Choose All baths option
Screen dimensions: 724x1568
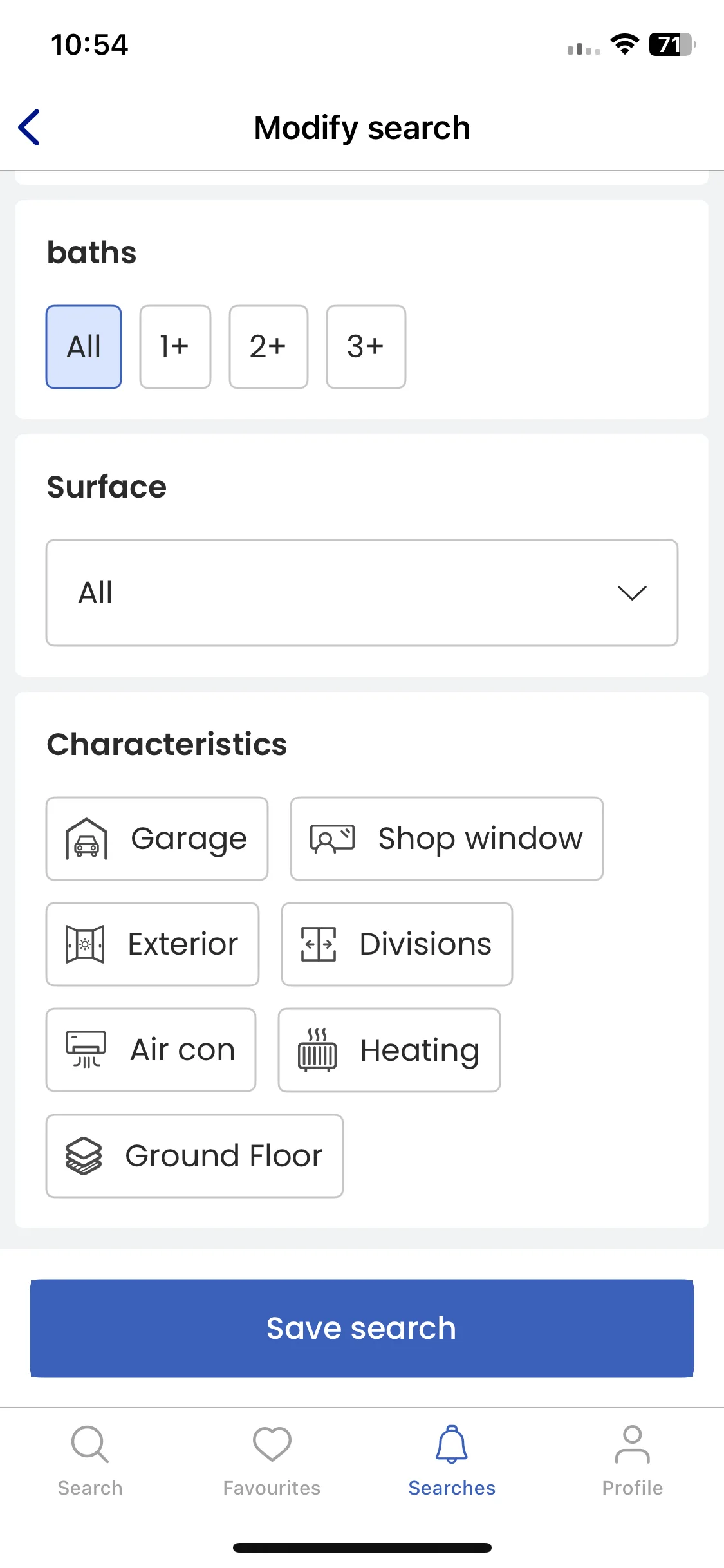(84, 347)
